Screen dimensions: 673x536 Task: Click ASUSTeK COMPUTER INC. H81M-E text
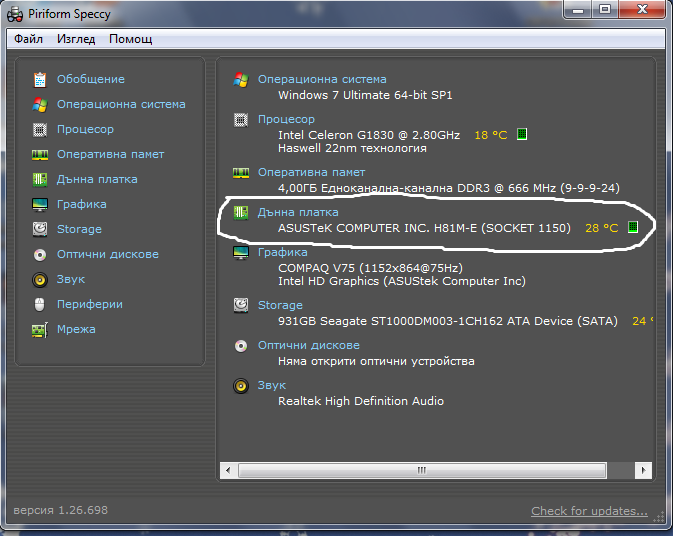click(x=424, y=228)
